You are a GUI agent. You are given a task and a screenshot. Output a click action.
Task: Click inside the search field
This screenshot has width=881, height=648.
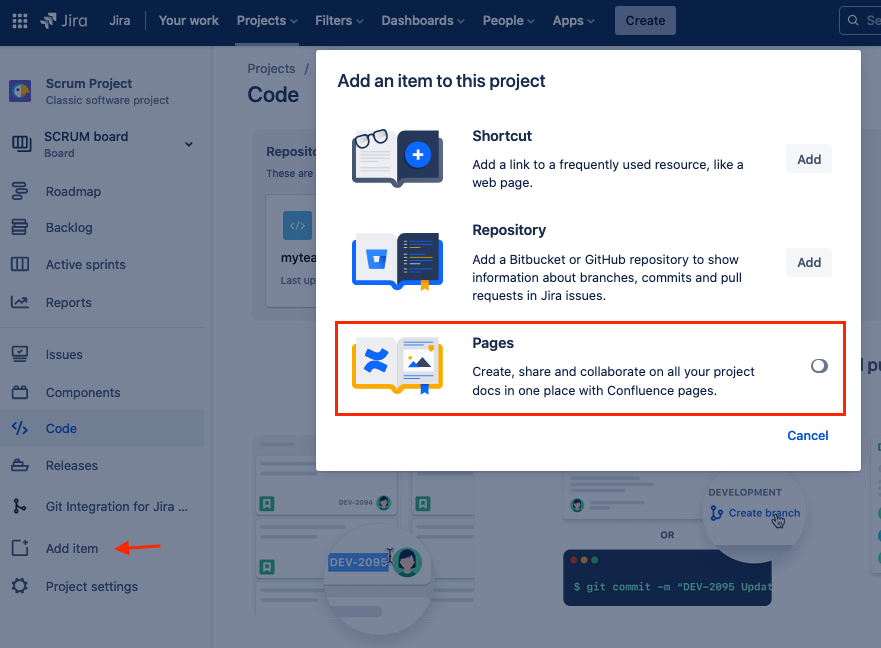860,21
